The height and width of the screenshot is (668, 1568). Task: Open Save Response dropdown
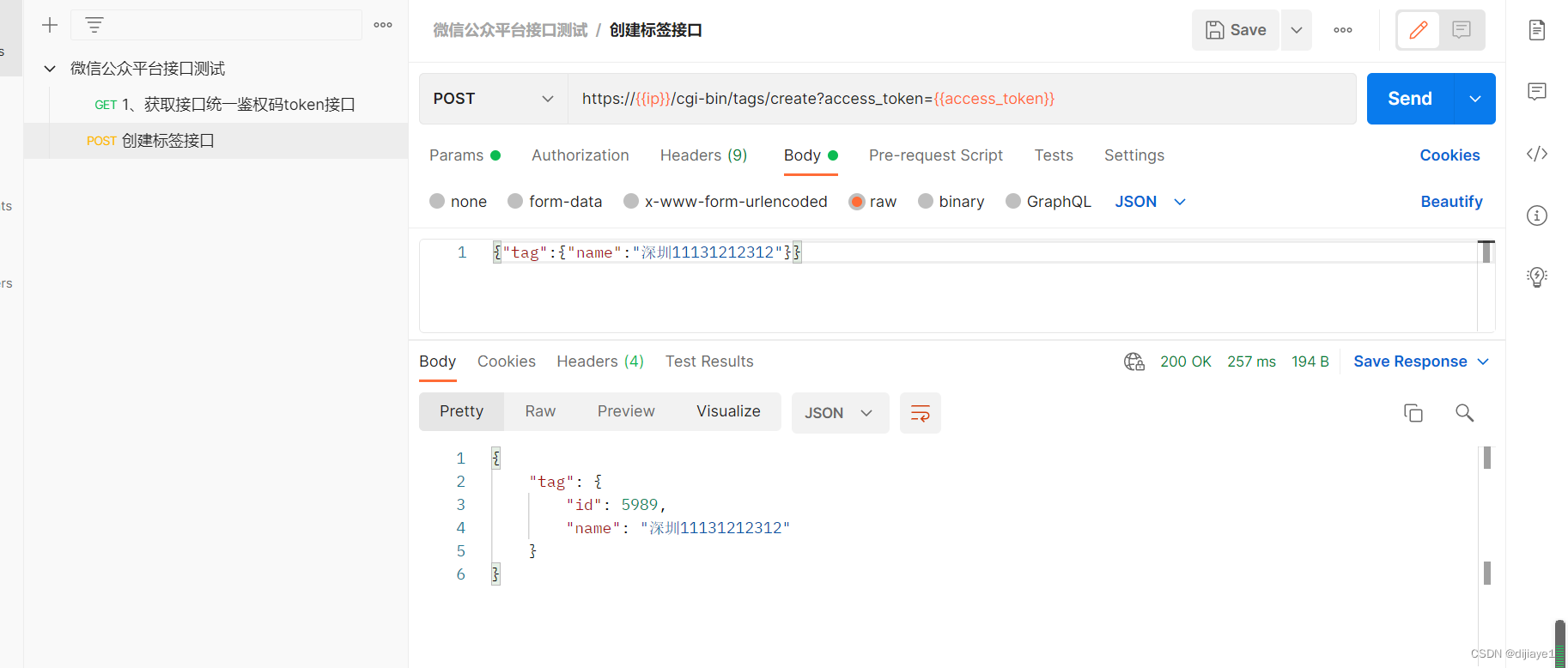click(x=1421, y=361)
